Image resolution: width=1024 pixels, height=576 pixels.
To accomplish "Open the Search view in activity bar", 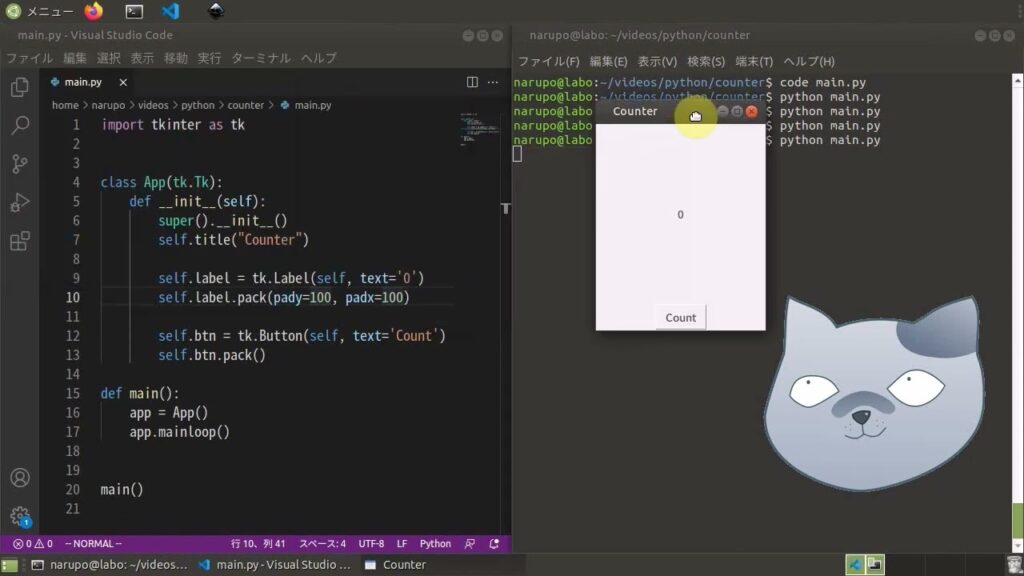I will (x=20, y=125).
